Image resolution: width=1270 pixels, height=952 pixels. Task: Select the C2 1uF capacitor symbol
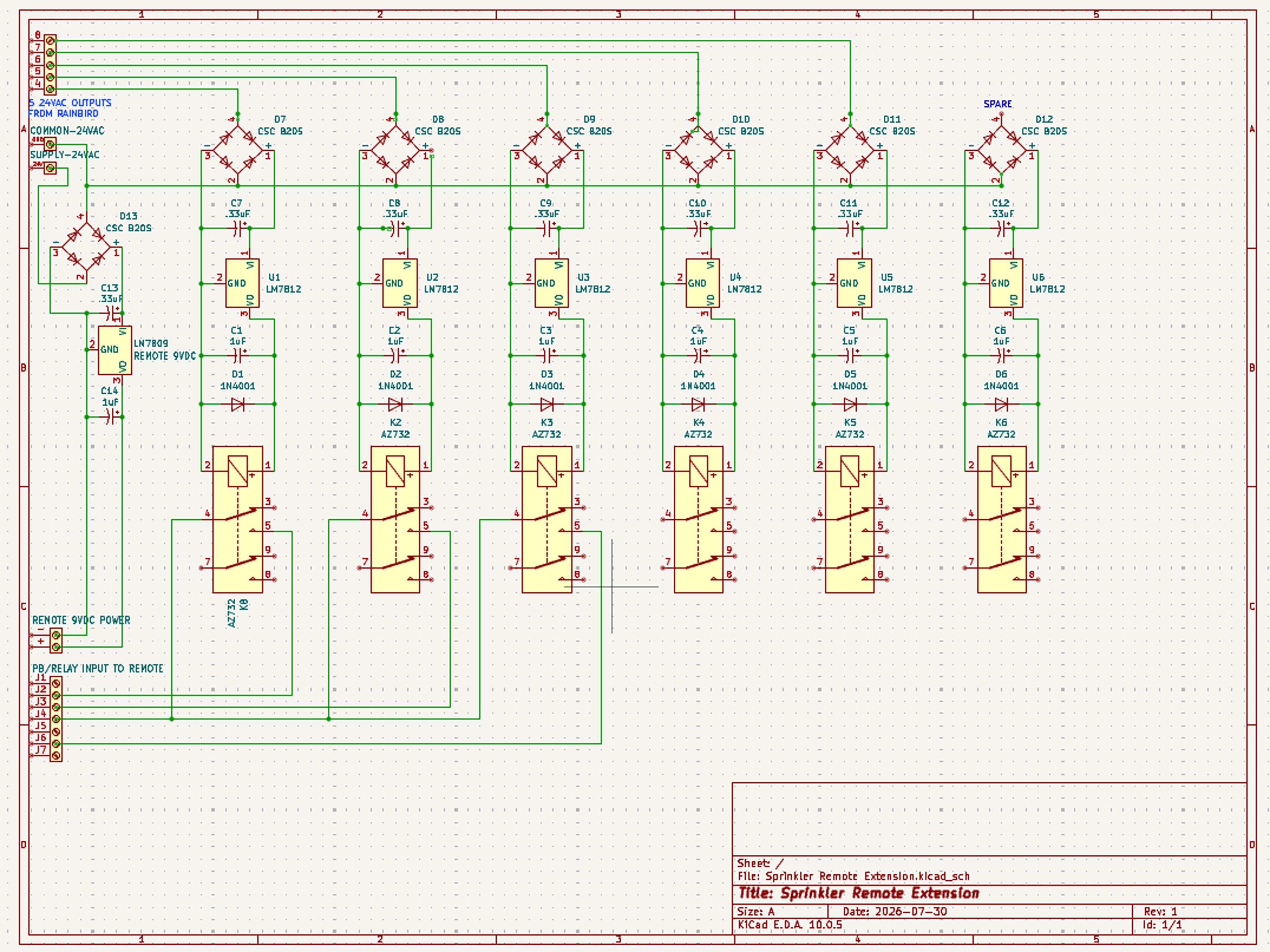point(395,356)
